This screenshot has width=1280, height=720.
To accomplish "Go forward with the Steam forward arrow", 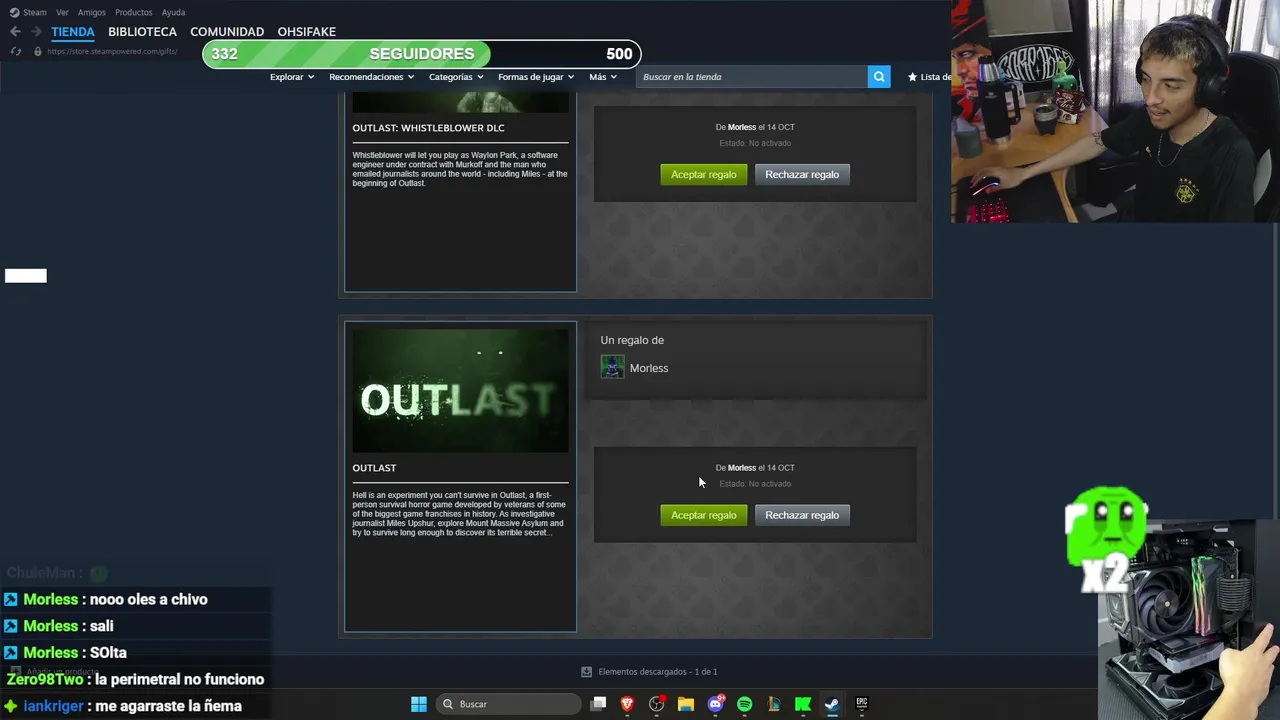I will 35,31.
